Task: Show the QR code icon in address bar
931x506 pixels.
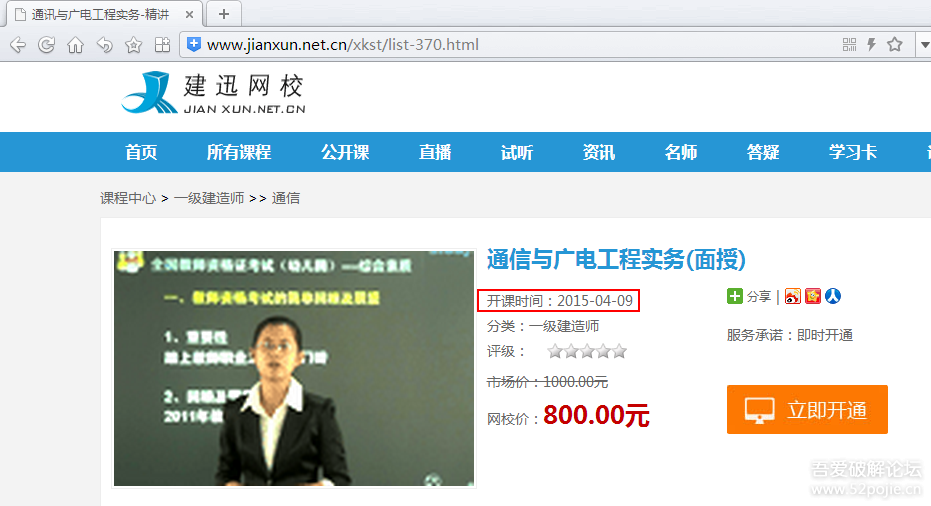Action: click(x=849, y=45)
